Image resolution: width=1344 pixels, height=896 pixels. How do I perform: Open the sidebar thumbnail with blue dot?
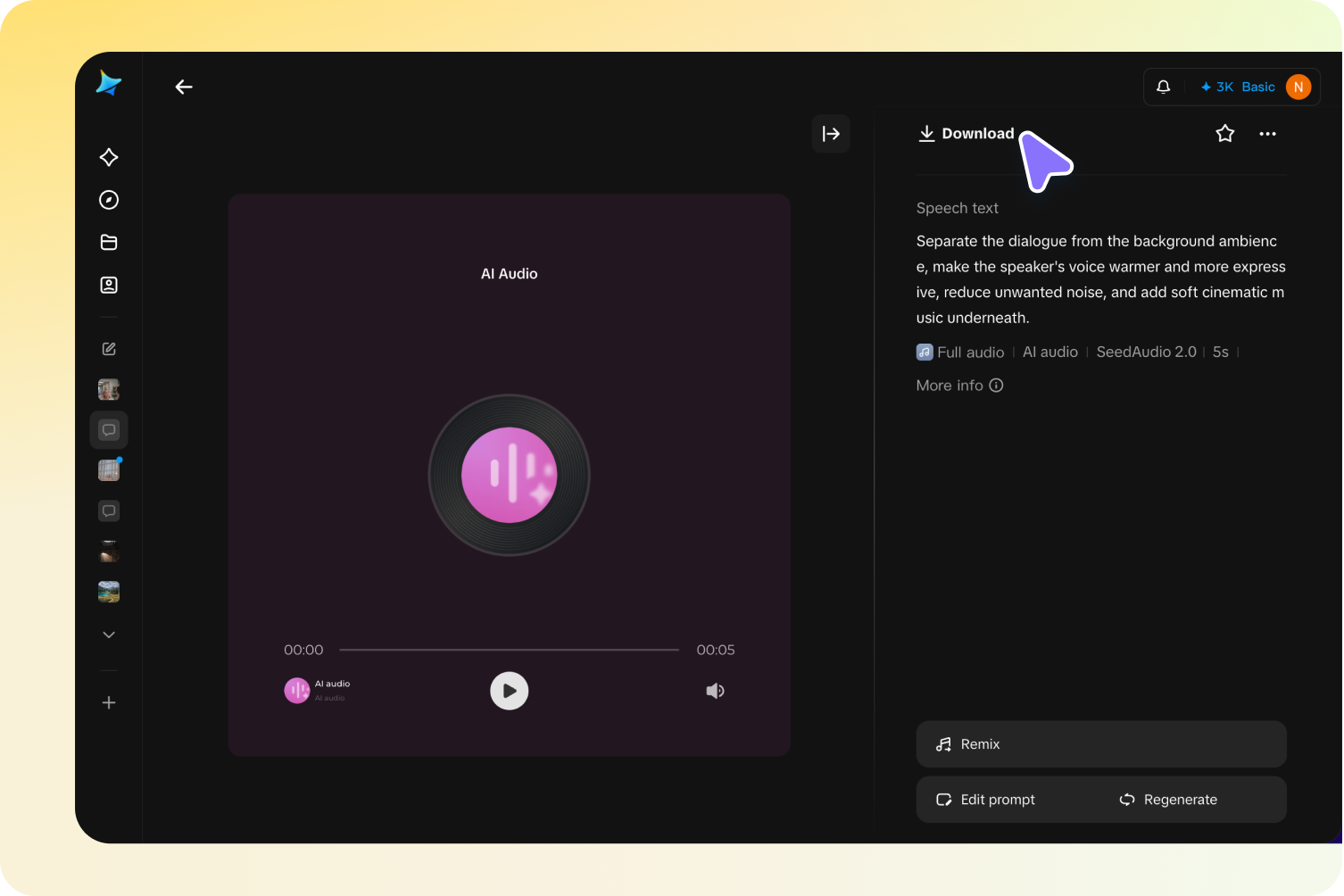(x=109, y=470)
